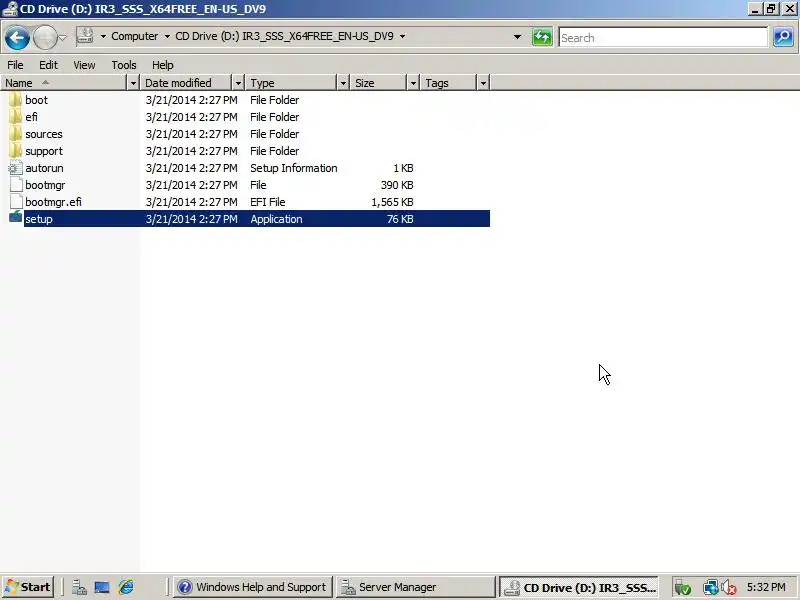Open the address bar history dropdown

click(x=517, y=37)
